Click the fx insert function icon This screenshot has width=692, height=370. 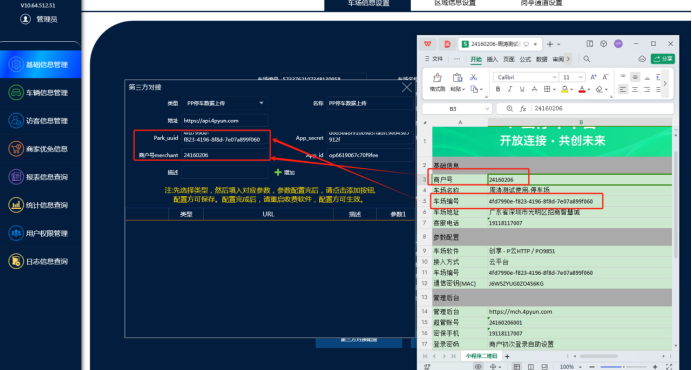click(x=523, y=109)
